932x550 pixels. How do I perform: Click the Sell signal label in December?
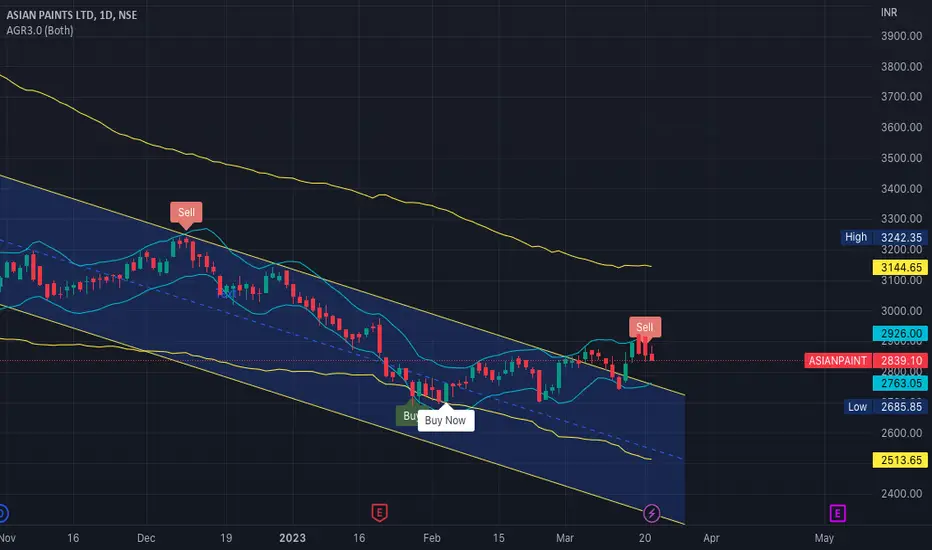pos(186,212)
